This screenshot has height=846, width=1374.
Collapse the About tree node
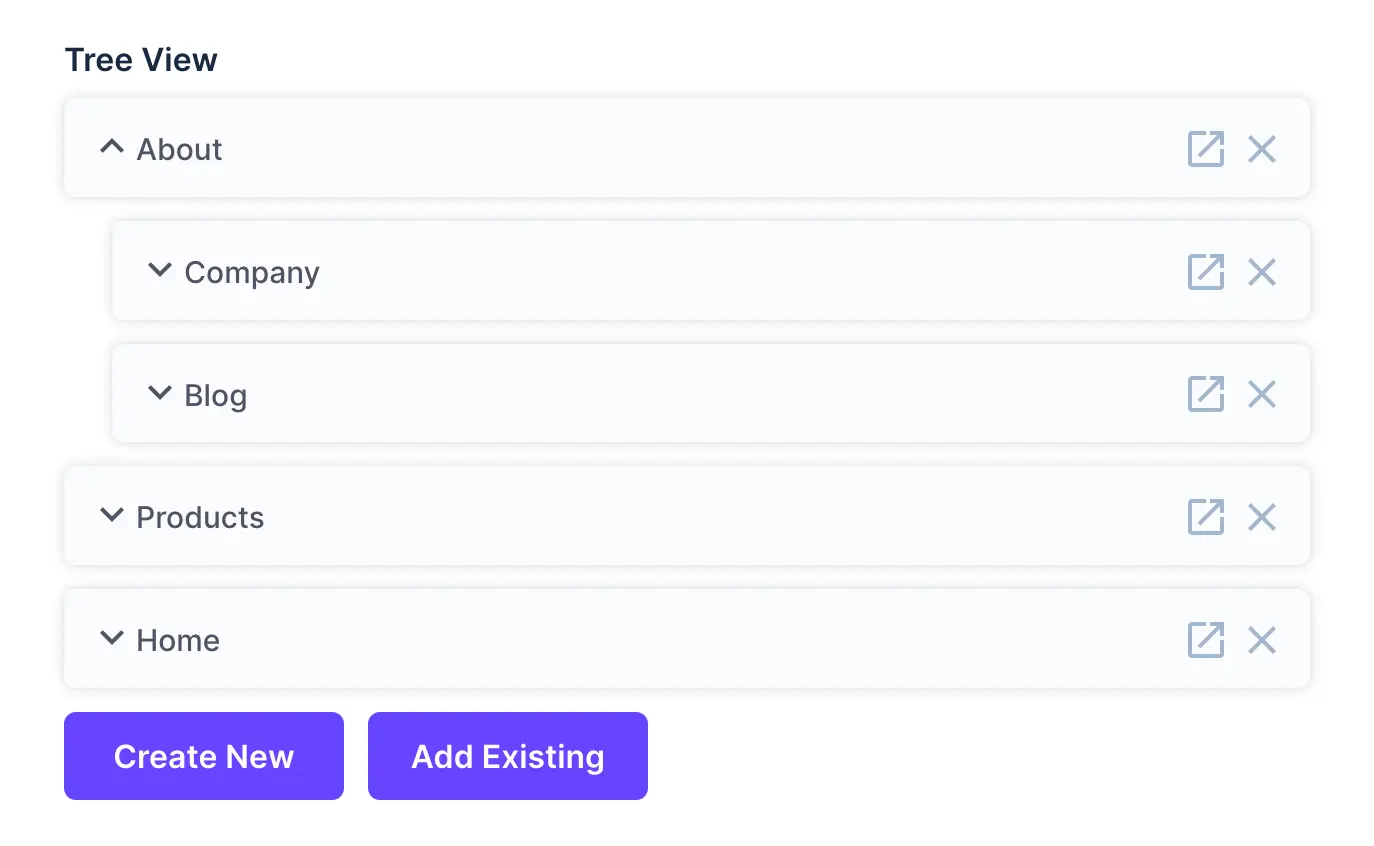coord(111,146)
